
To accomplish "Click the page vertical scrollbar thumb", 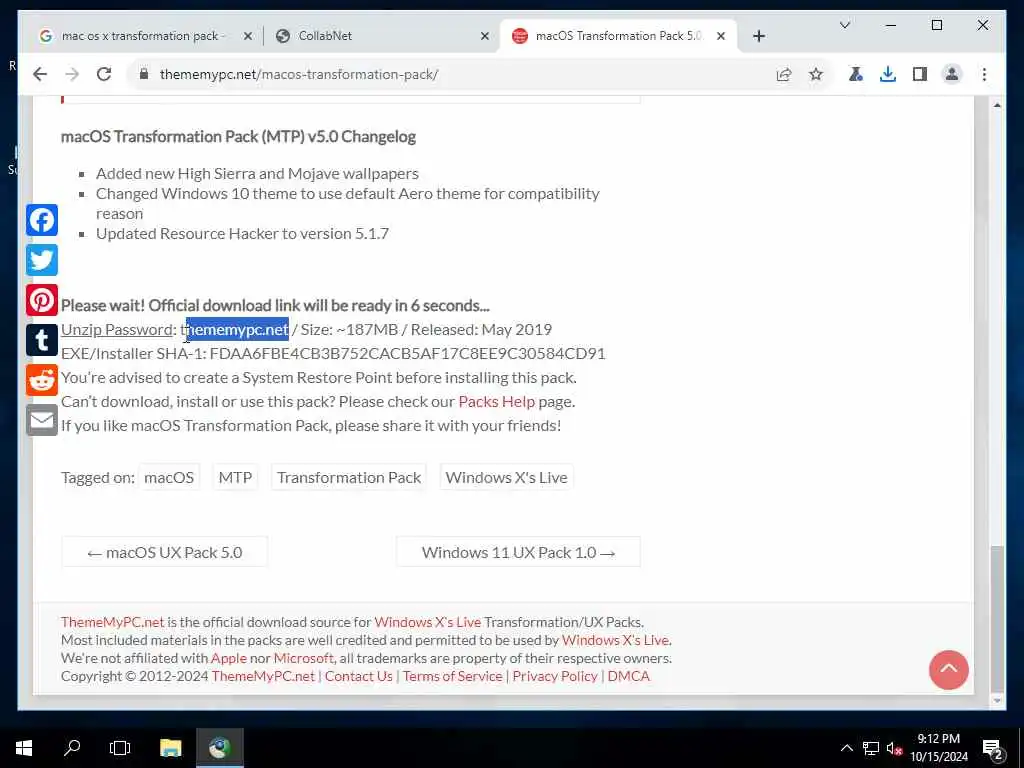I will tap(997, 618).
